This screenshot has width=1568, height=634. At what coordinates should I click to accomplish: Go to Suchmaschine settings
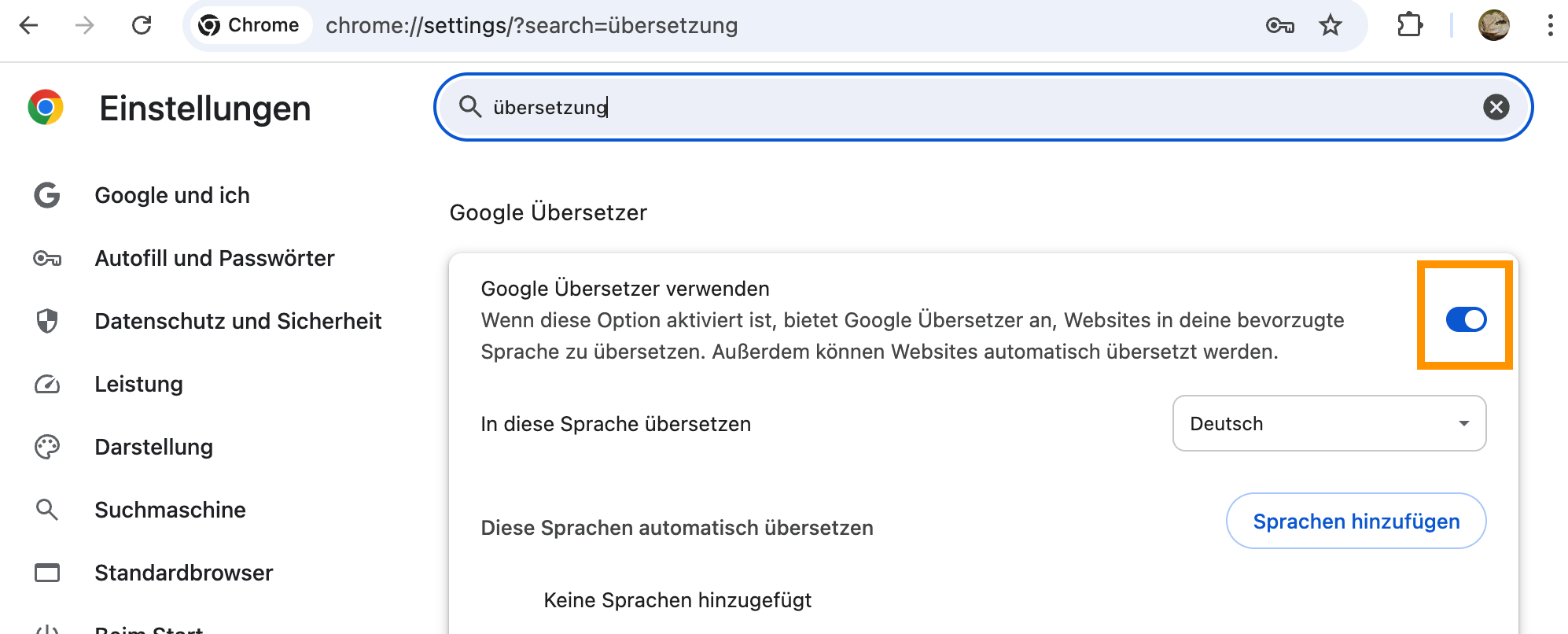coord(170,510)
